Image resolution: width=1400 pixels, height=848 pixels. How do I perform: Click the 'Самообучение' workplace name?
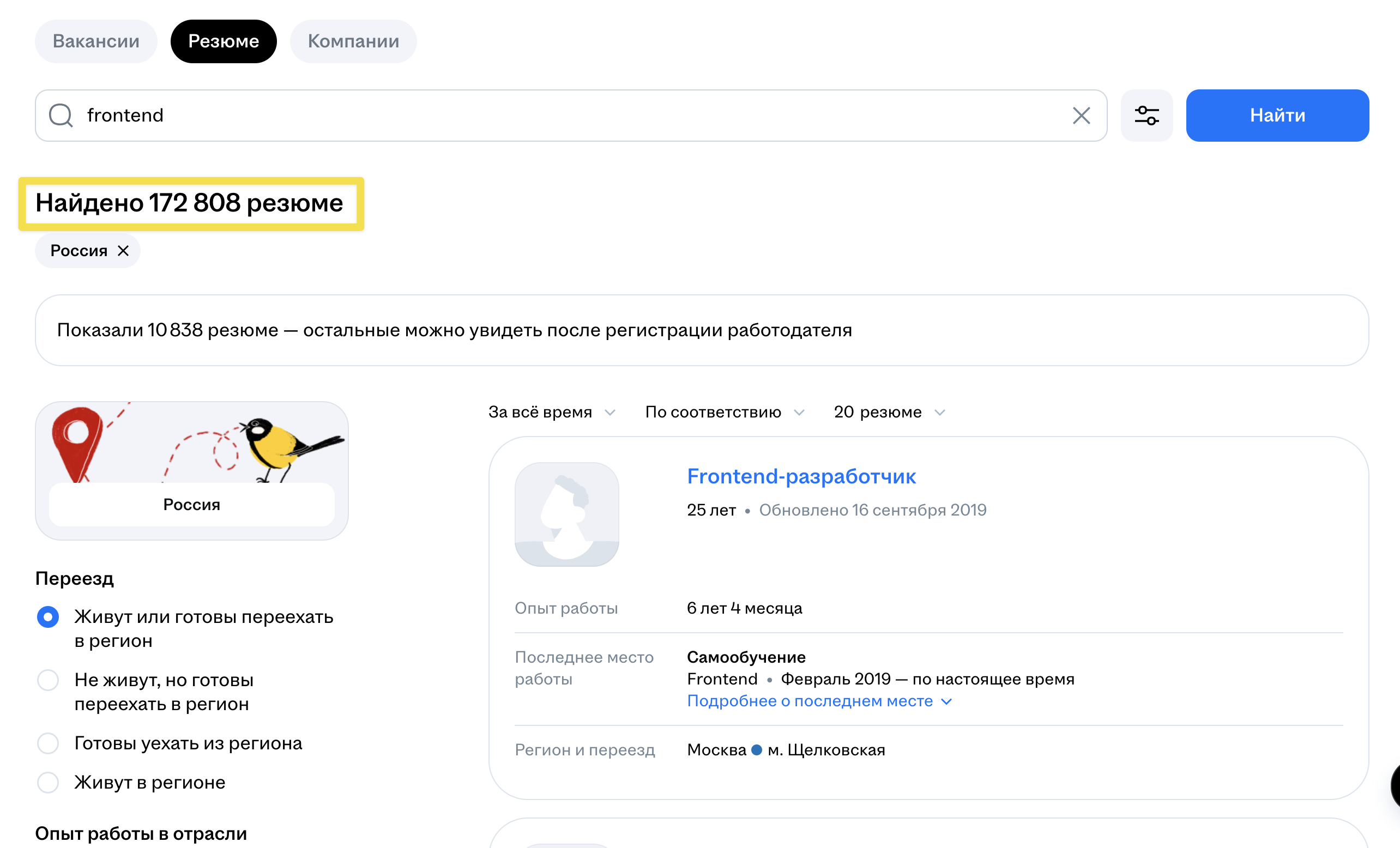click(x=746, y=657)
